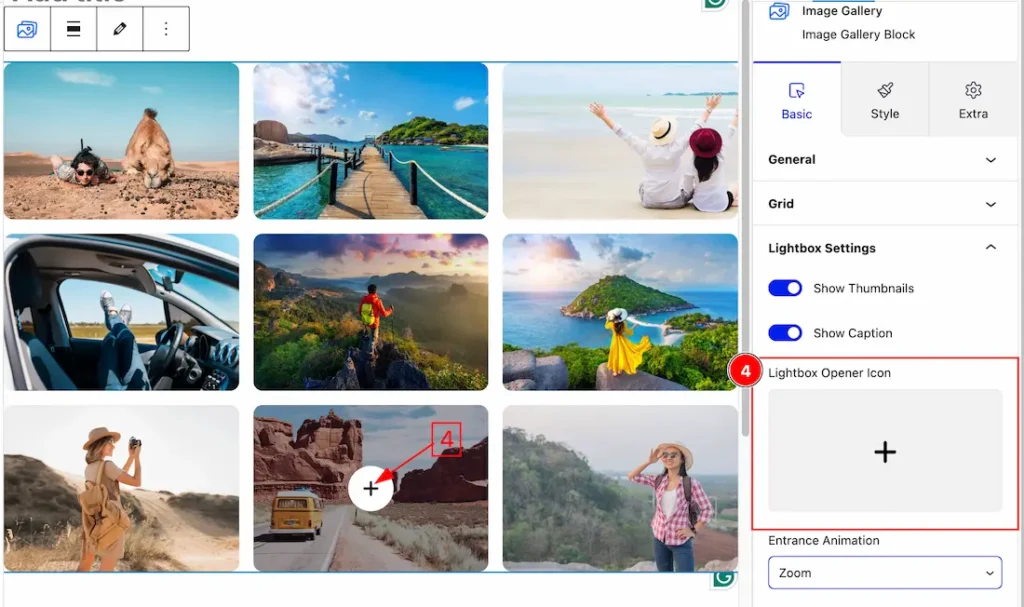Click the Image Gallery block icon in toolbar
Image resolution: width=1024 pixels, height=607 pixels.
coord(27,29)
